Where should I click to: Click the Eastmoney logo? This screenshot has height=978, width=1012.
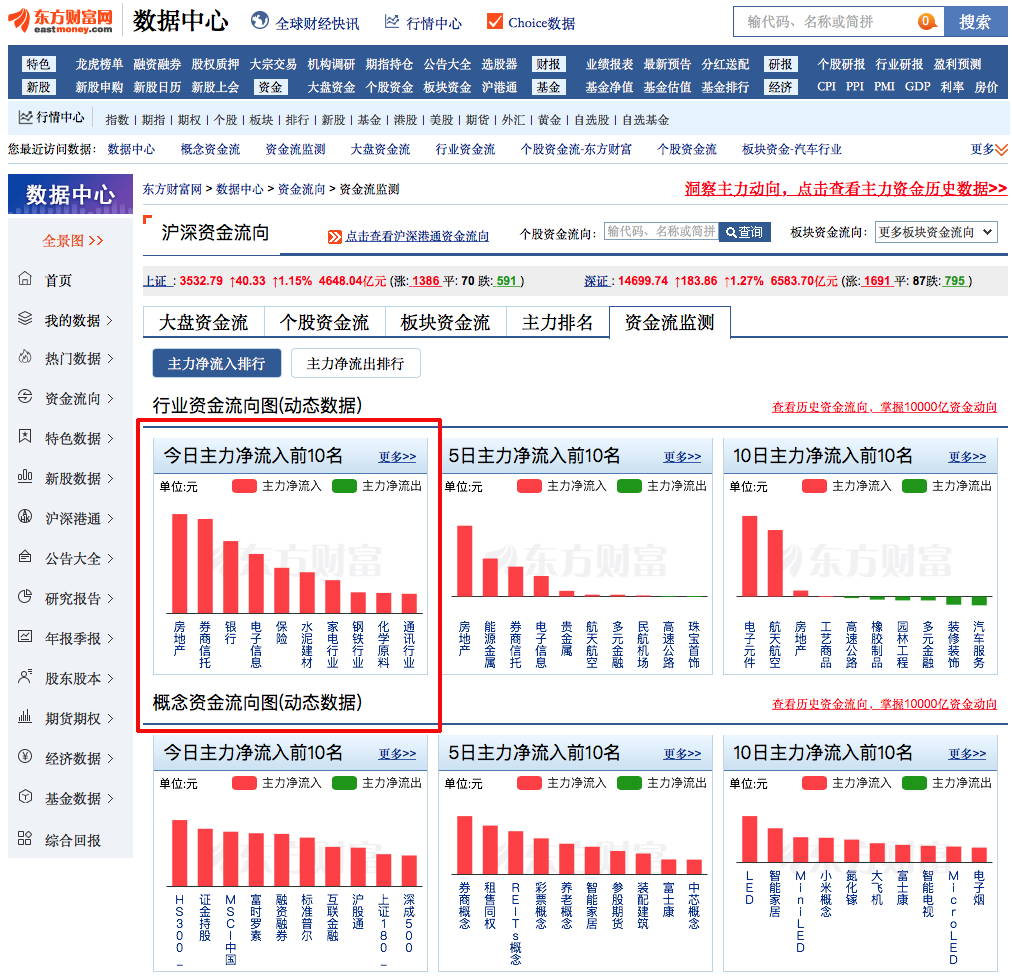61,21
